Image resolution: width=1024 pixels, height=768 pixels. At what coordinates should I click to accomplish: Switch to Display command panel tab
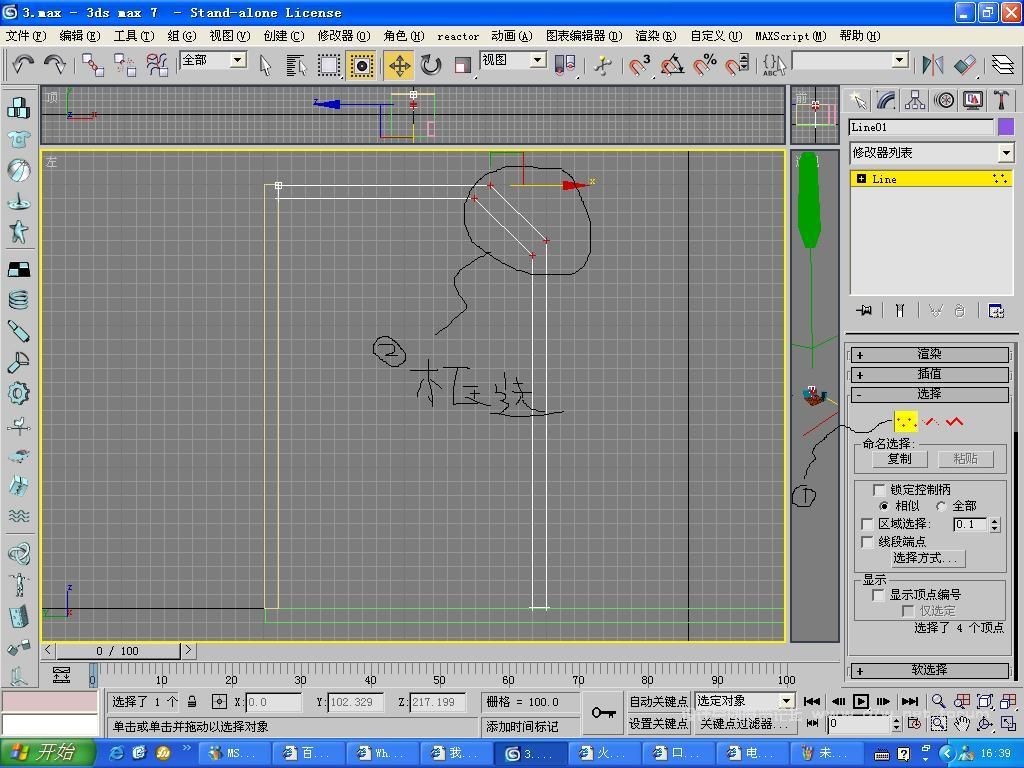[972, 101]
